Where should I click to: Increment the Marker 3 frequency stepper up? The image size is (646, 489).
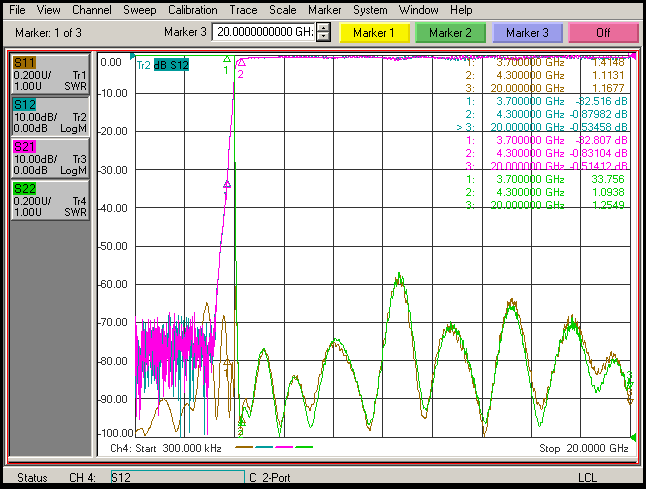(322, 28)
